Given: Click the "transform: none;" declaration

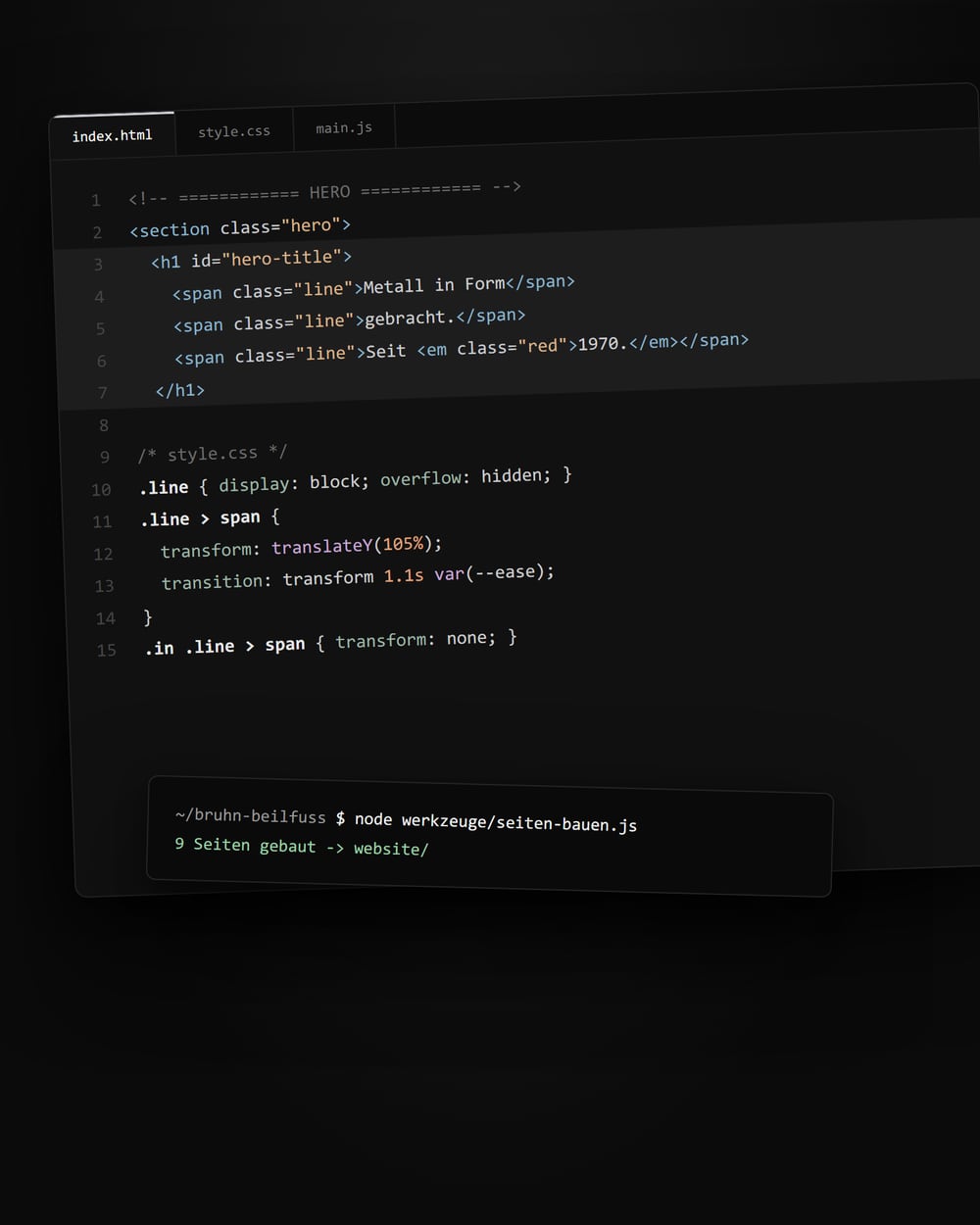Looking at the screenshot, I should point(416,640).
